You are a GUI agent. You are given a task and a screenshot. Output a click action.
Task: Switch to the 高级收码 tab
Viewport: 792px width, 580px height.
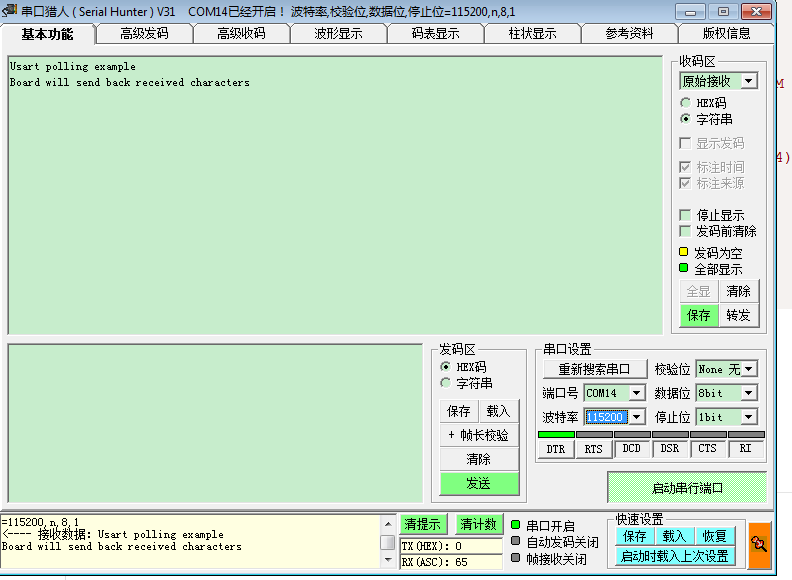coord(241,34)
